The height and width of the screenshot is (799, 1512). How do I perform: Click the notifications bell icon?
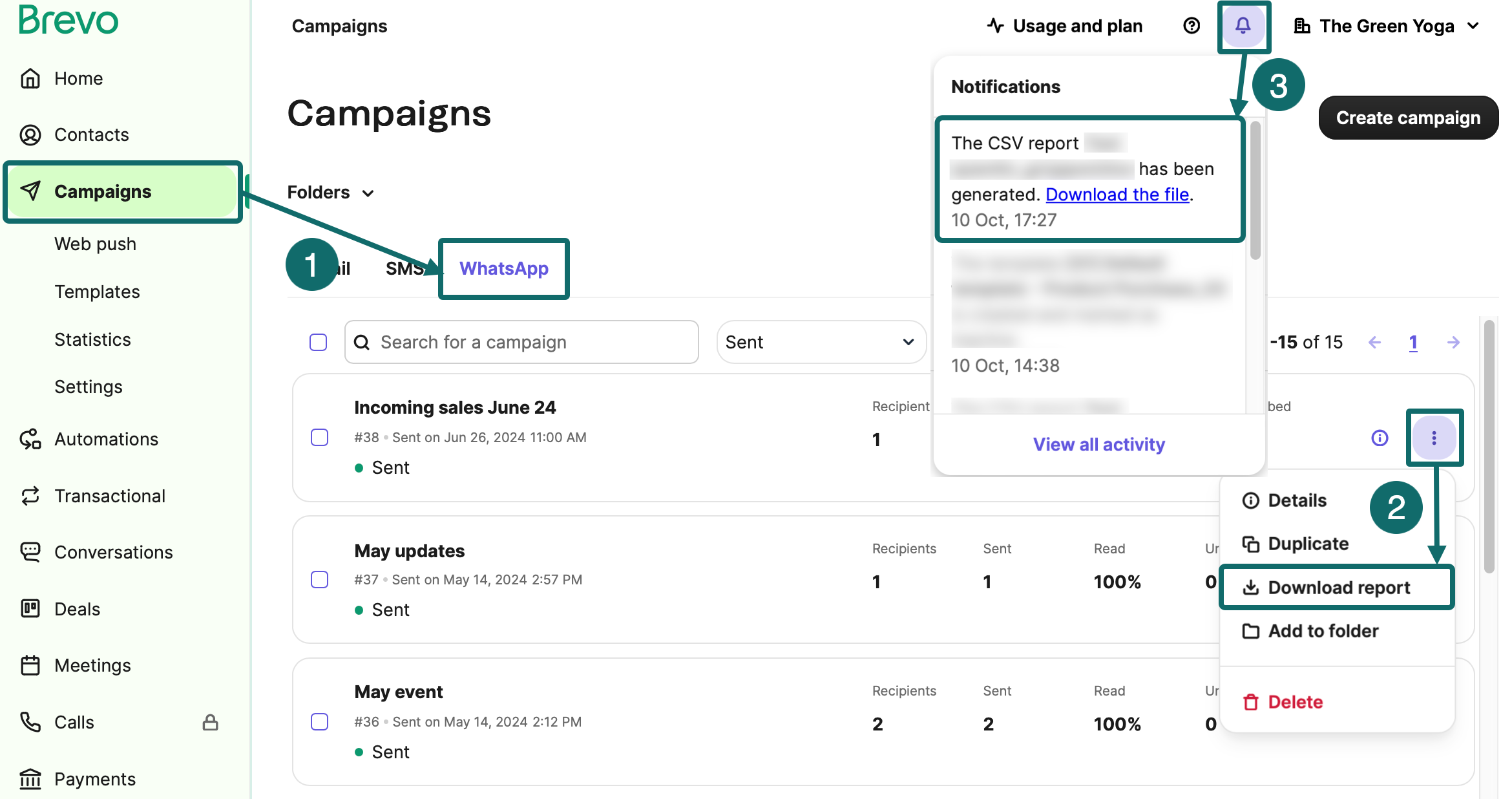click(1243, 26)
